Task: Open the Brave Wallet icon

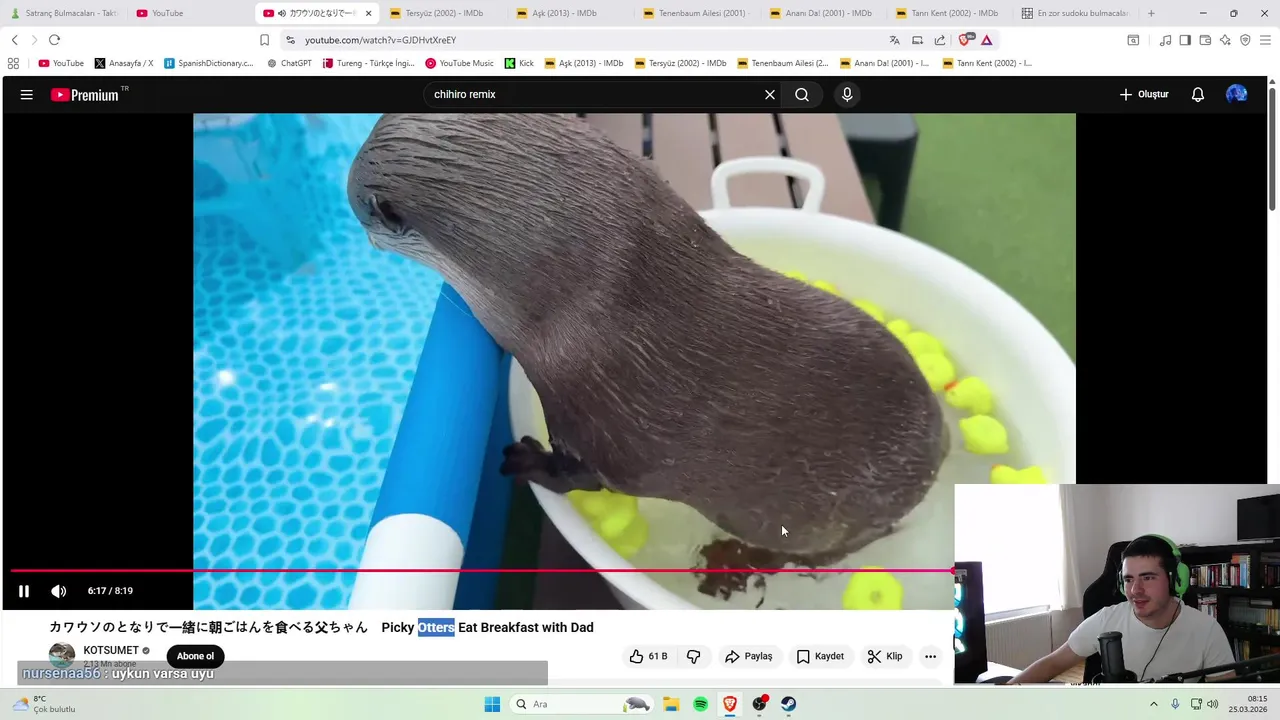Action: [x=1205, y=40]
